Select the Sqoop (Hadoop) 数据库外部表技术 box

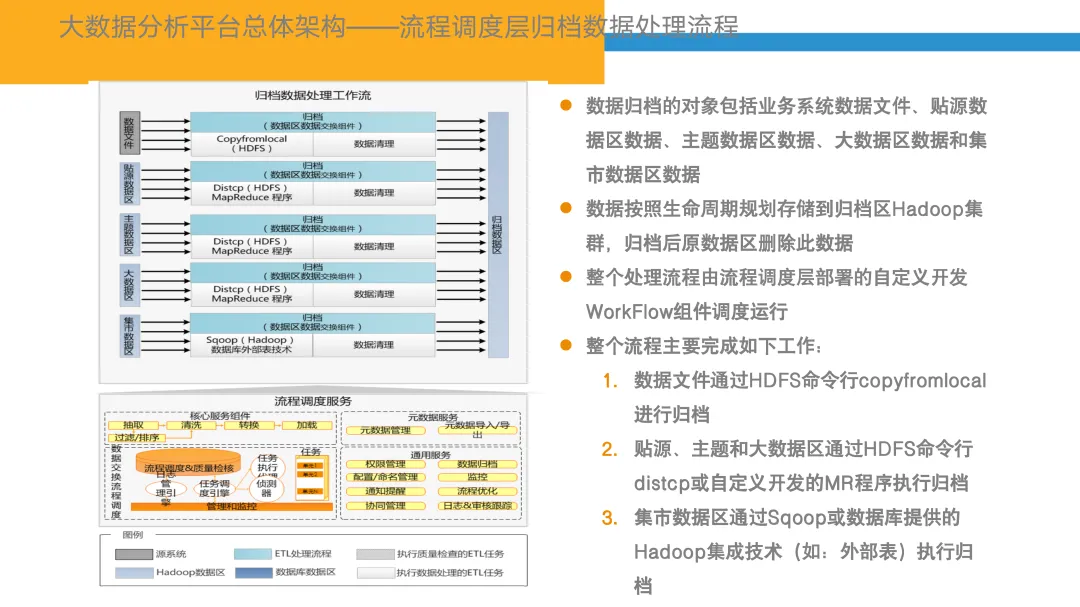pyautogui.click(x=251, y=344)
